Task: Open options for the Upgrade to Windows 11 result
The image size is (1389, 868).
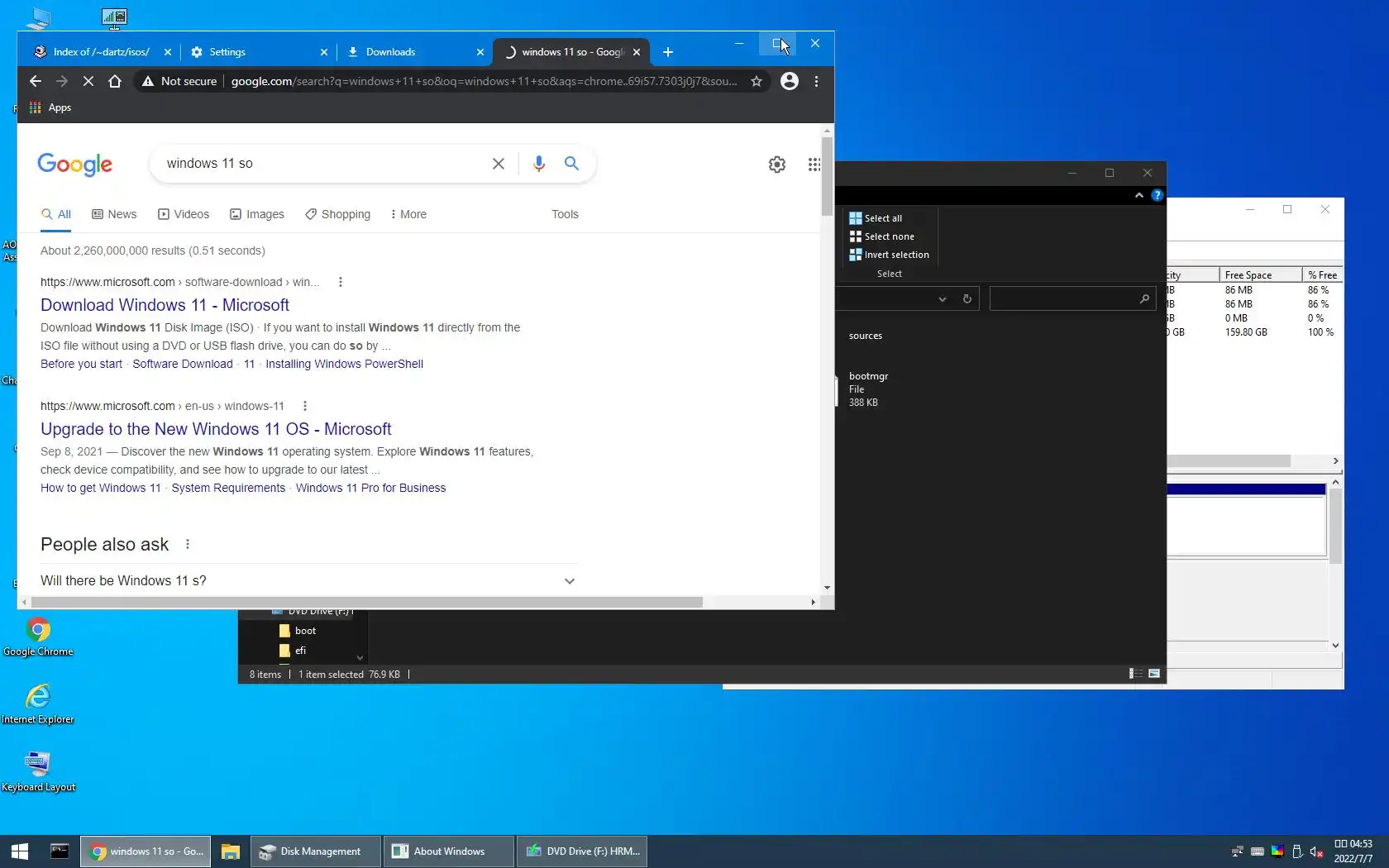Action: pyautogui.click(x=305, y=406)
